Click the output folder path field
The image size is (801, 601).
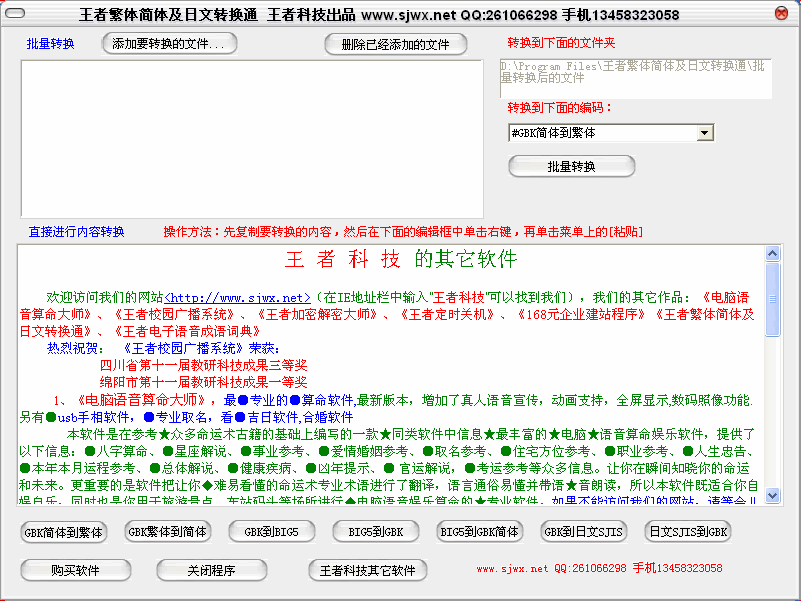tap(635, 78)
